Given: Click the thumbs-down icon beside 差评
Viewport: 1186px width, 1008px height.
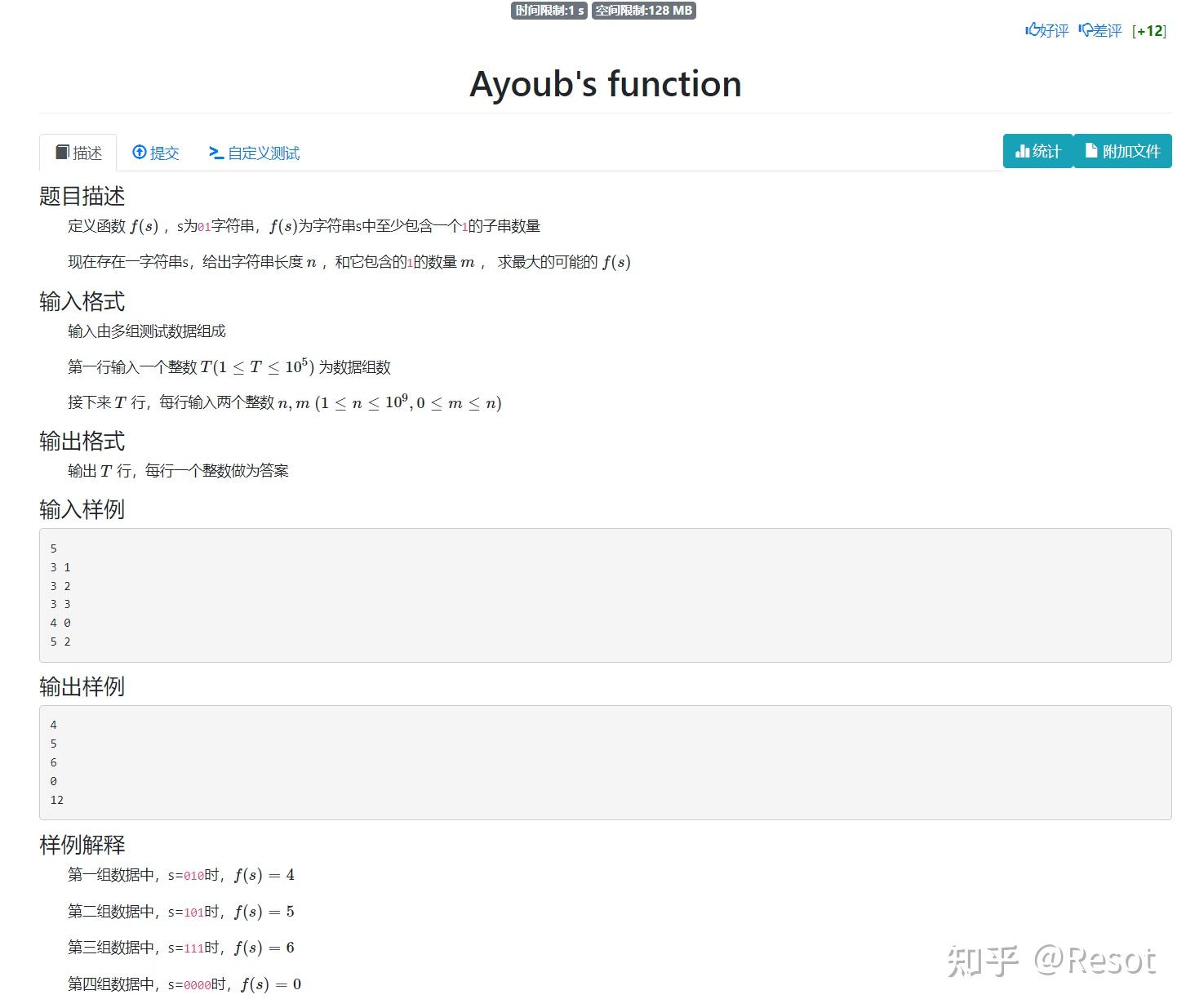Looking at the screenshot, I should click(1086, 31).
